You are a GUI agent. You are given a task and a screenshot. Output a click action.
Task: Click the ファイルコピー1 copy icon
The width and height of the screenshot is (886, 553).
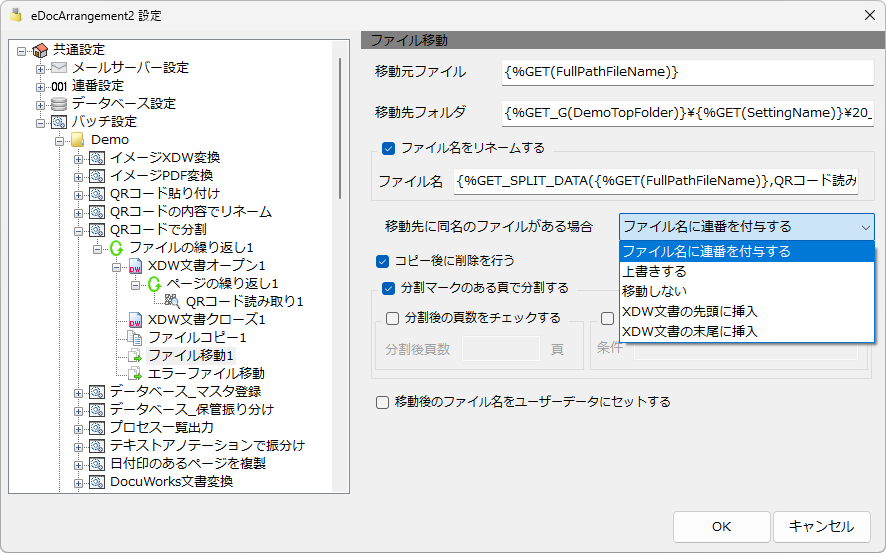135,338
